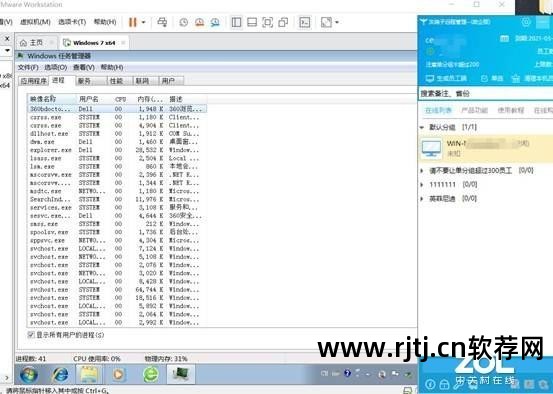Open 帮助(H) menu in Task Manager
The height and width of the screenshot is (394, 553).
(112, 67)
